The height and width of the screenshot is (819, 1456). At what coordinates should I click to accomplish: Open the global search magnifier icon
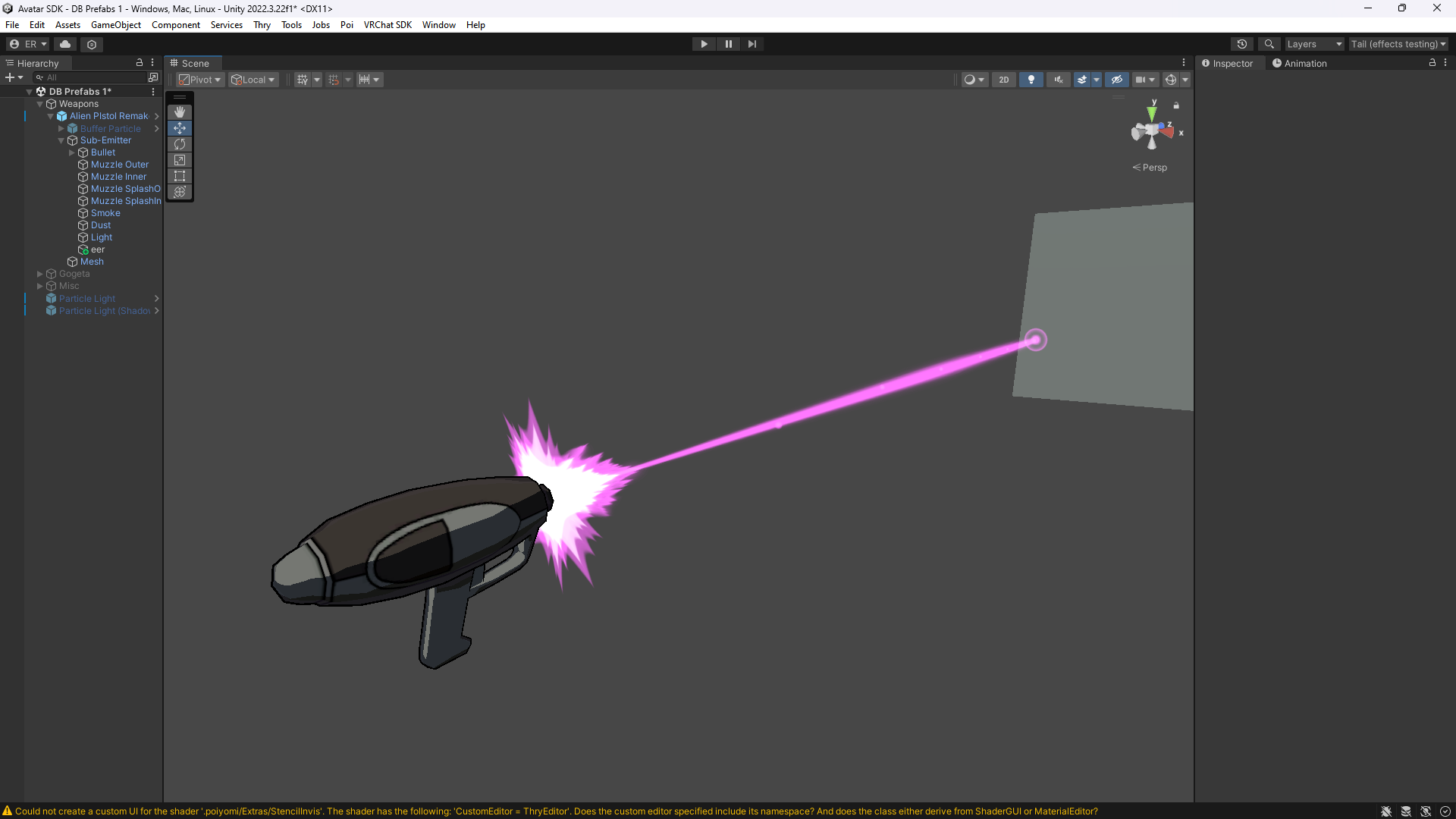pos(1269,44)
